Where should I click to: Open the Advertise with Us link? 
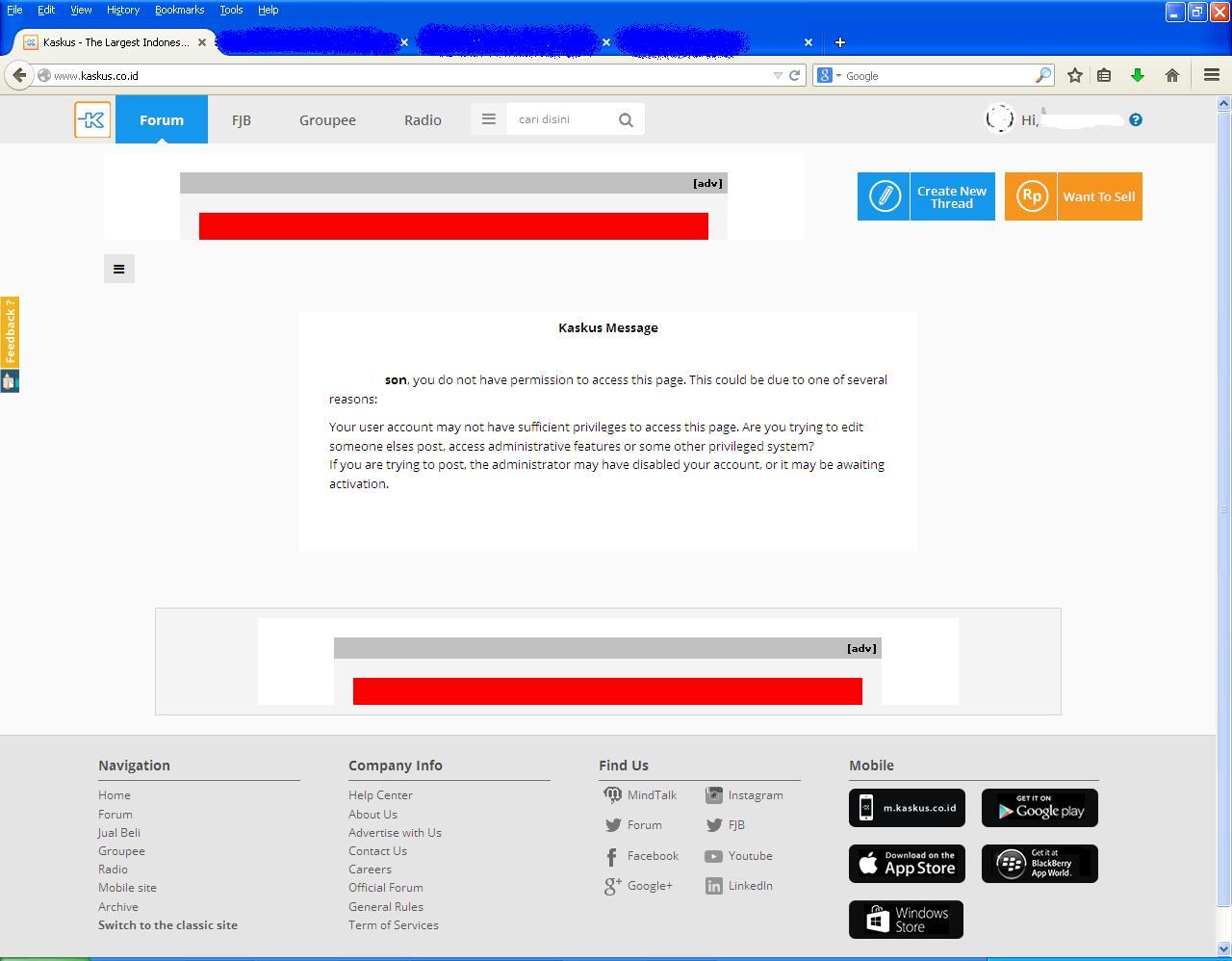395,833
